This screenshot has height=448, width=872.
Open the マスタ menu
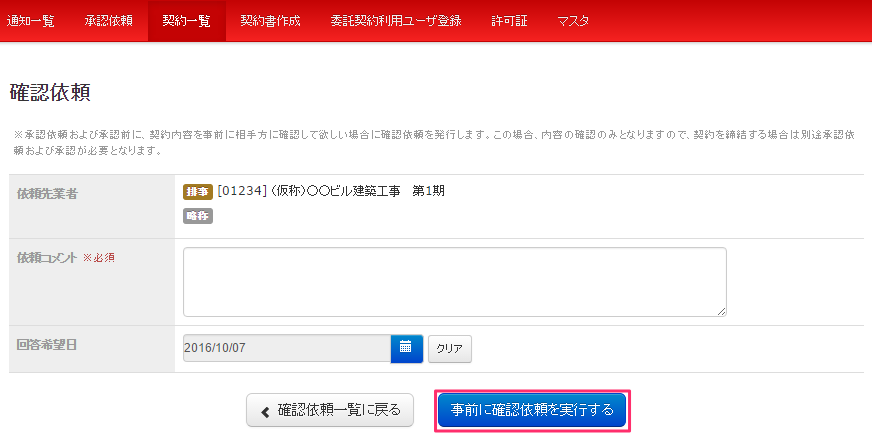[x=573, y=21]
